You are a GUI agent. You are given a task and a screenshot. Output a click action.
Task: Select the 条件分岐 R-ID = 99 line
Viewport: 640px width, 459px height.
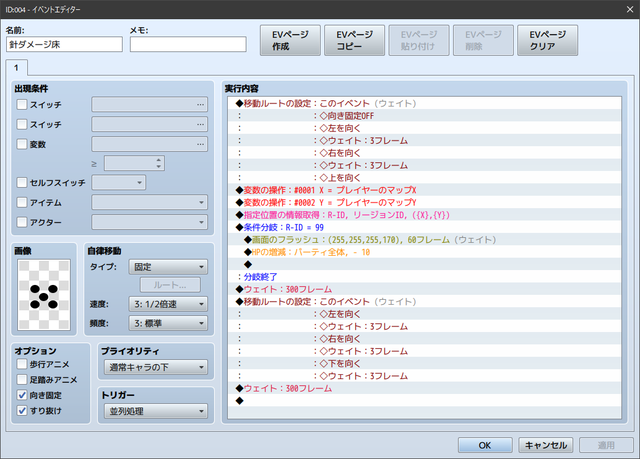(424, 227)
